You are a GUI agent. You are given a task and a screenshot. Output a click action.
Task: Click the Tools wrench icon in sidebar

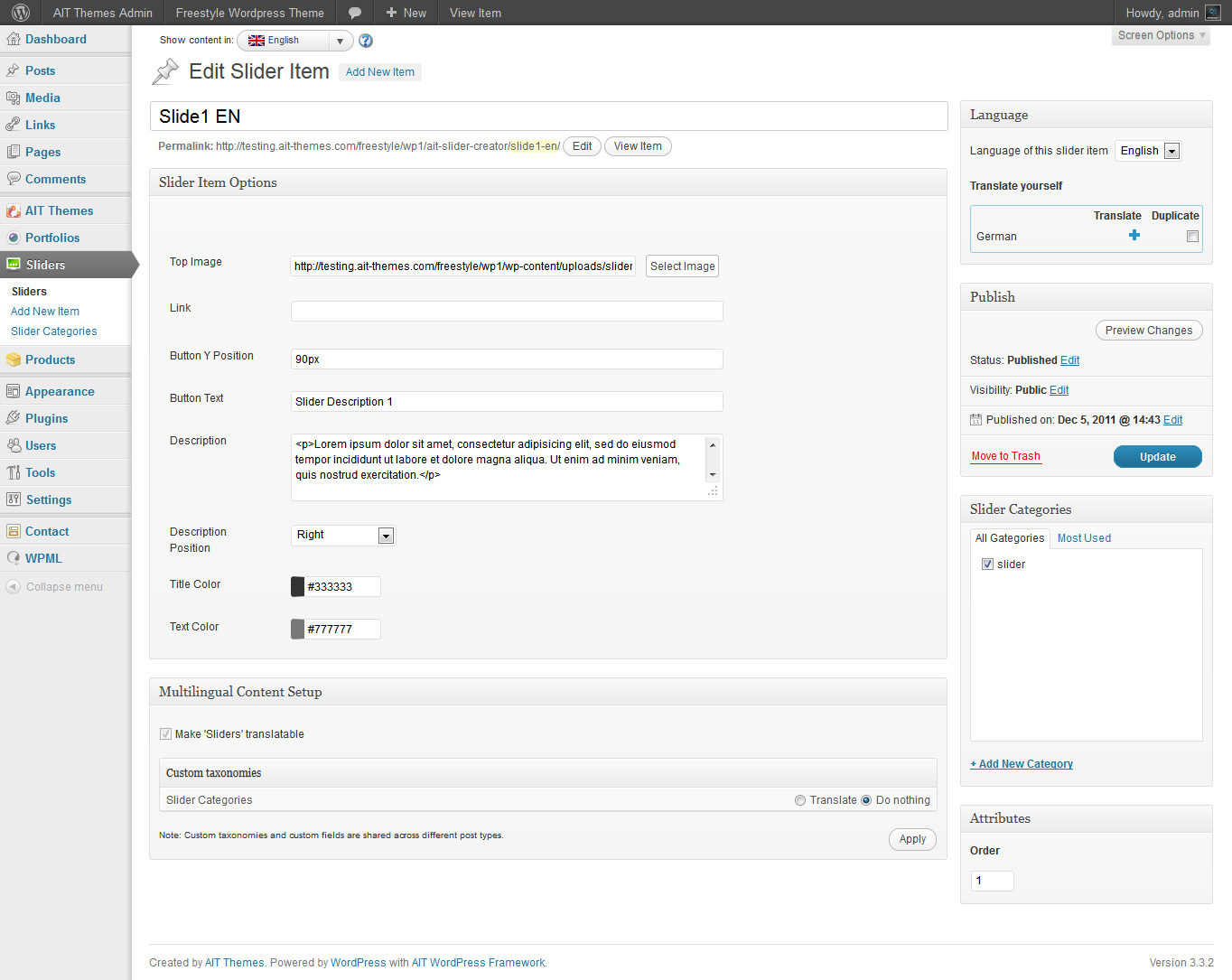(13, 472)
